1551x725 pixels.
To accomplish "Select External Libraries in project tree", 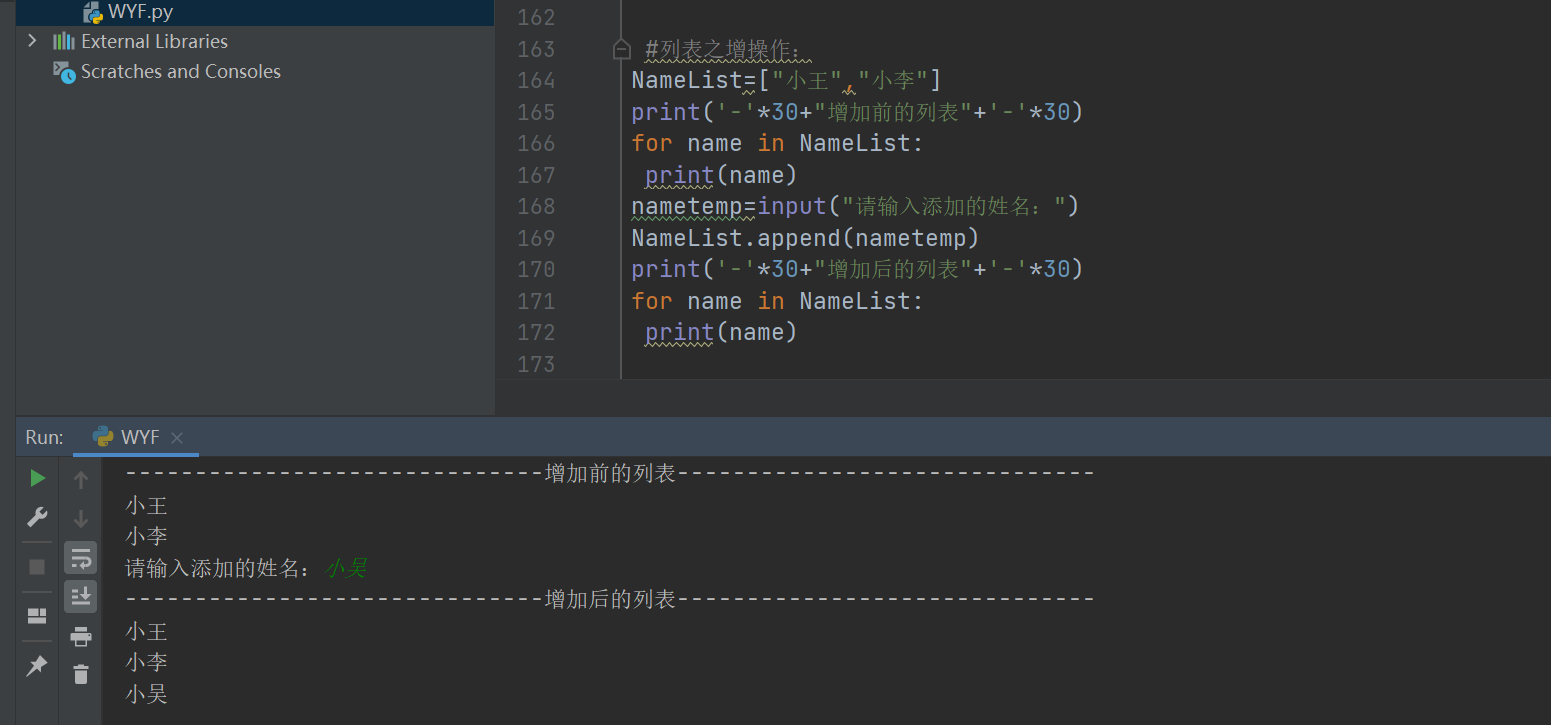I will coord(154,41).
